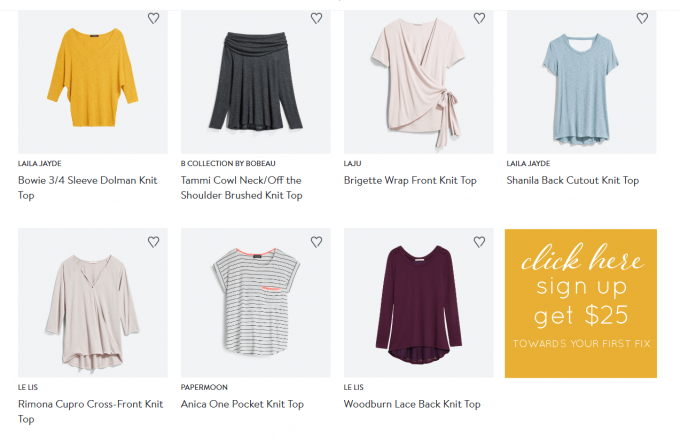The width and height of the screenshot is (680, 439).
Task: Open the yellow Bowie Dolman top image
Action: [x=93, y=82]
